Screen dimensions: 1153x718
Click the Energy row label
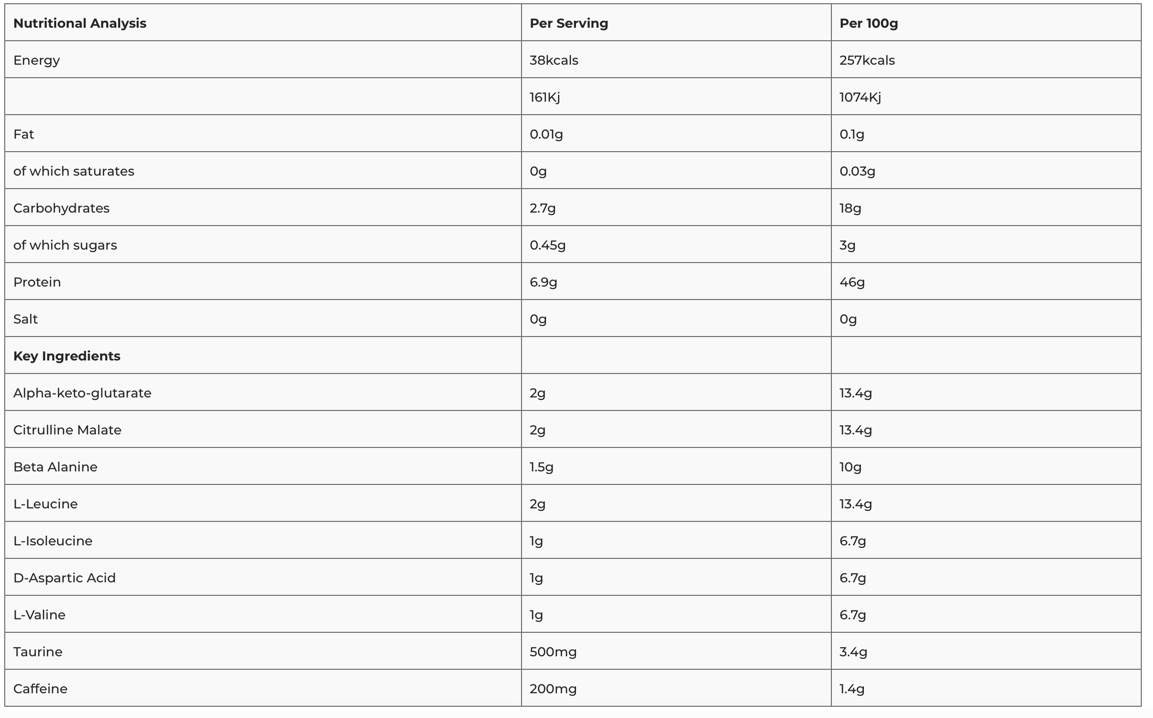(37, 60)
